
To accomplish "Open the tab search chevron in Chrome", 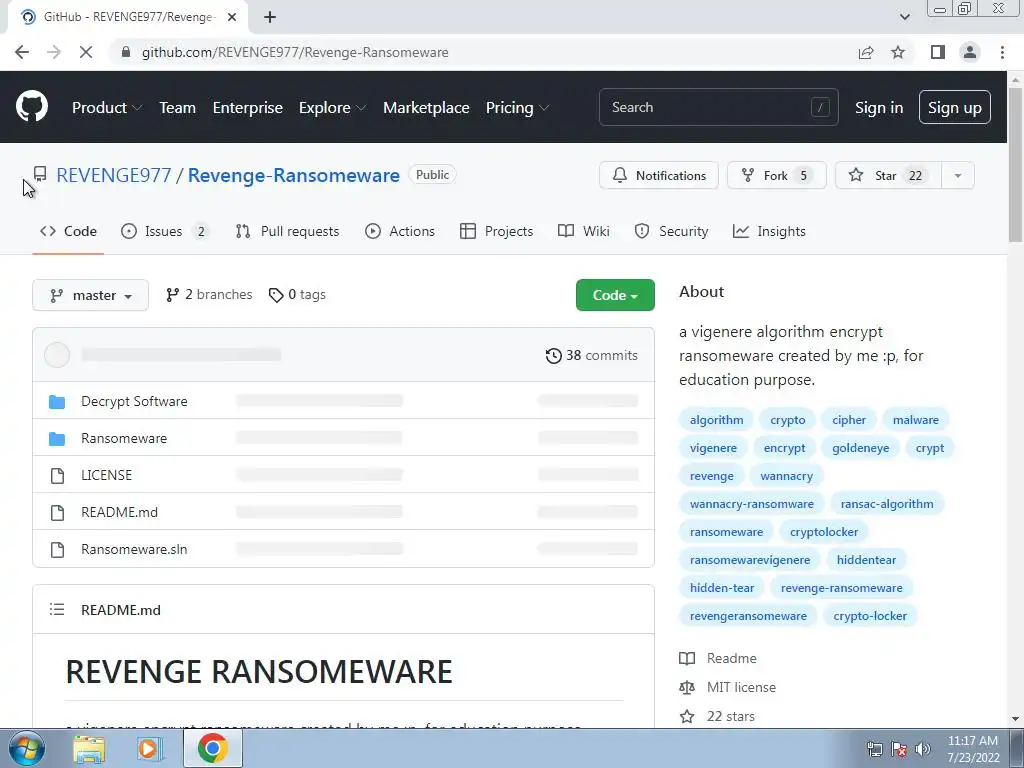I will point(904,17).
